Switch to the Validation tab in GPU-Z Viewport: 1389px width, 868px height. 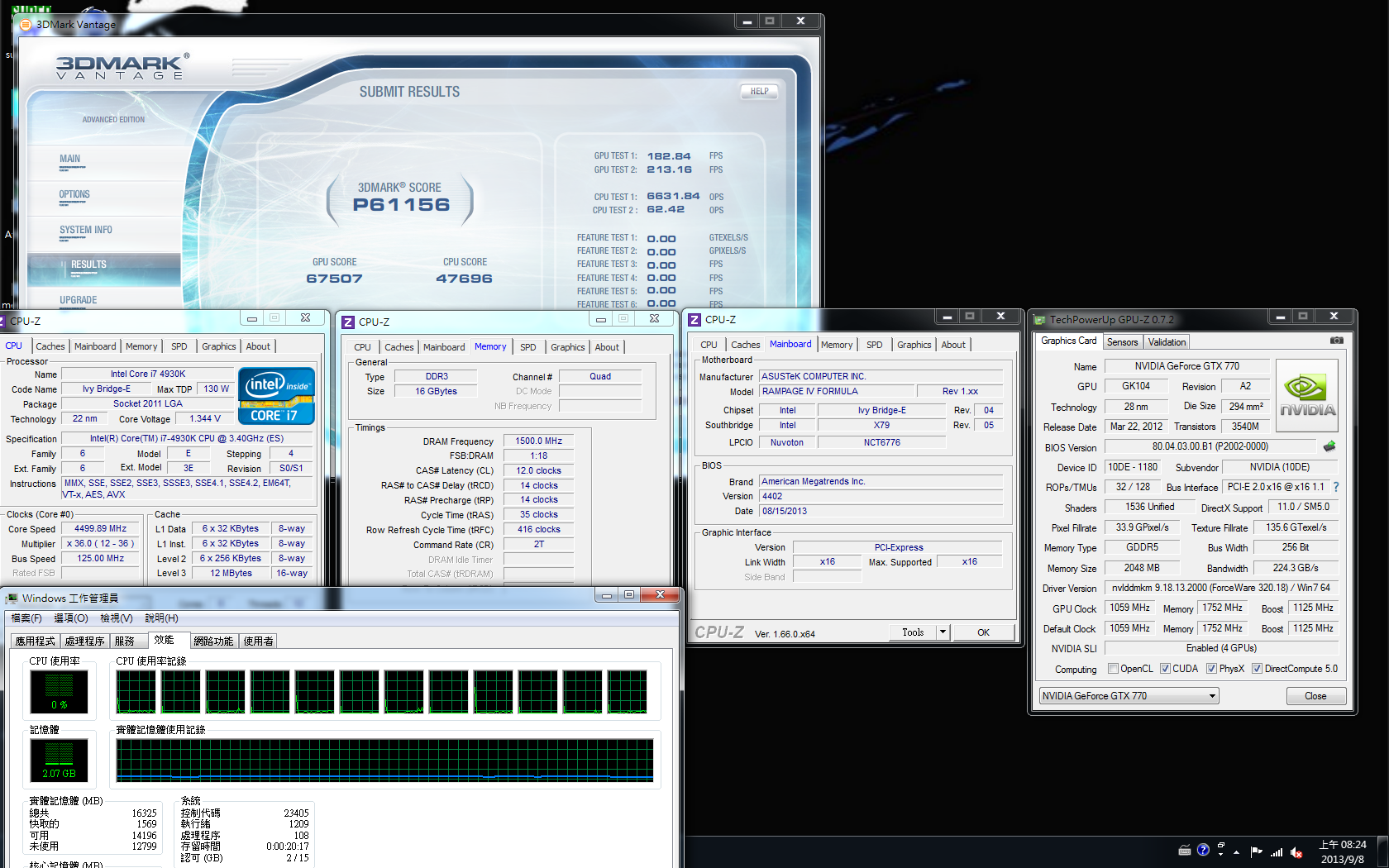[x=1167, y=342]
